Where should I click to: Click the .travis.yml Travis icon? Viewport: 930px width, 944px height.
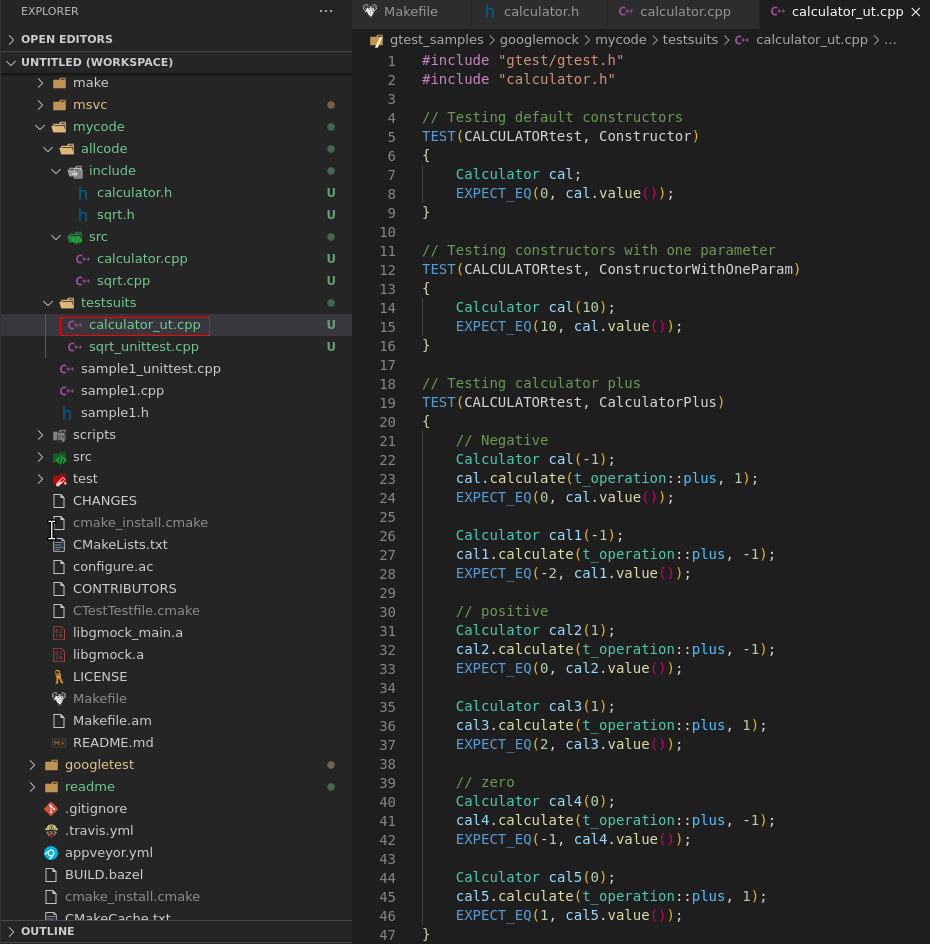pos(51,831)
